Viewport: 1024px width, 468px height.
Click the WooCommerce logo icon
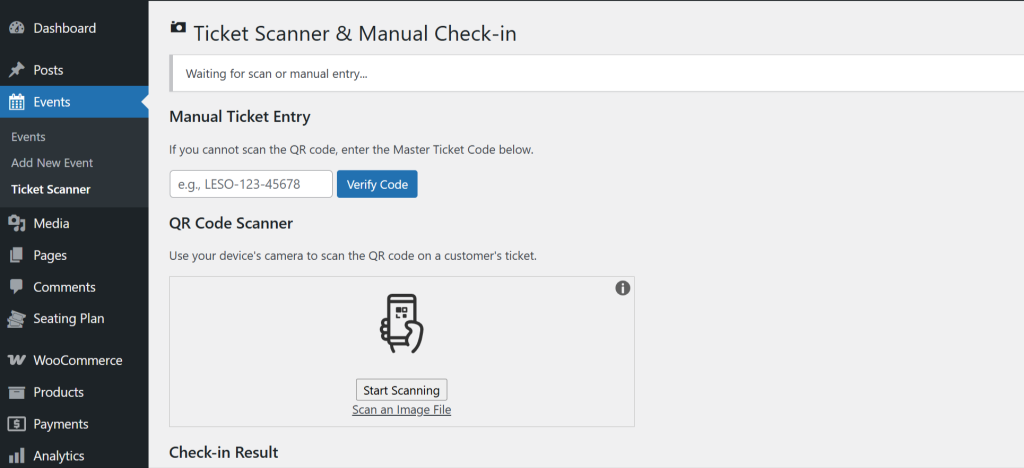coord(17,360)
